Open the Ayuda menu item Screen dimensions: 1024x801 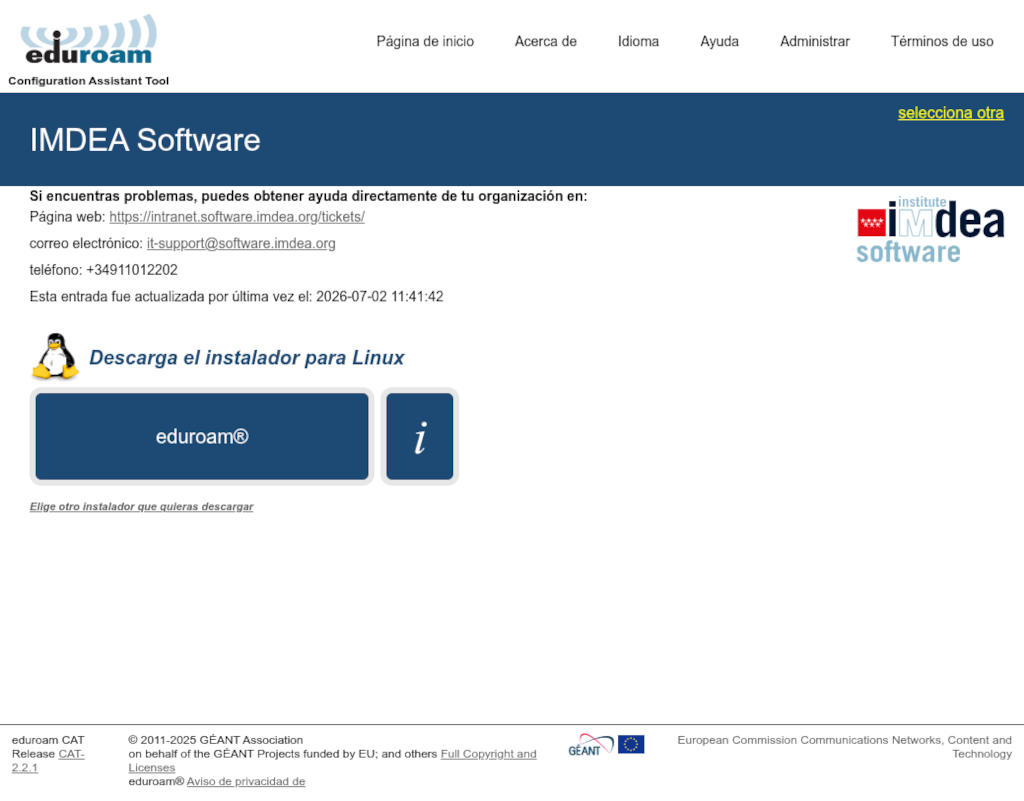tap(719, 41)
